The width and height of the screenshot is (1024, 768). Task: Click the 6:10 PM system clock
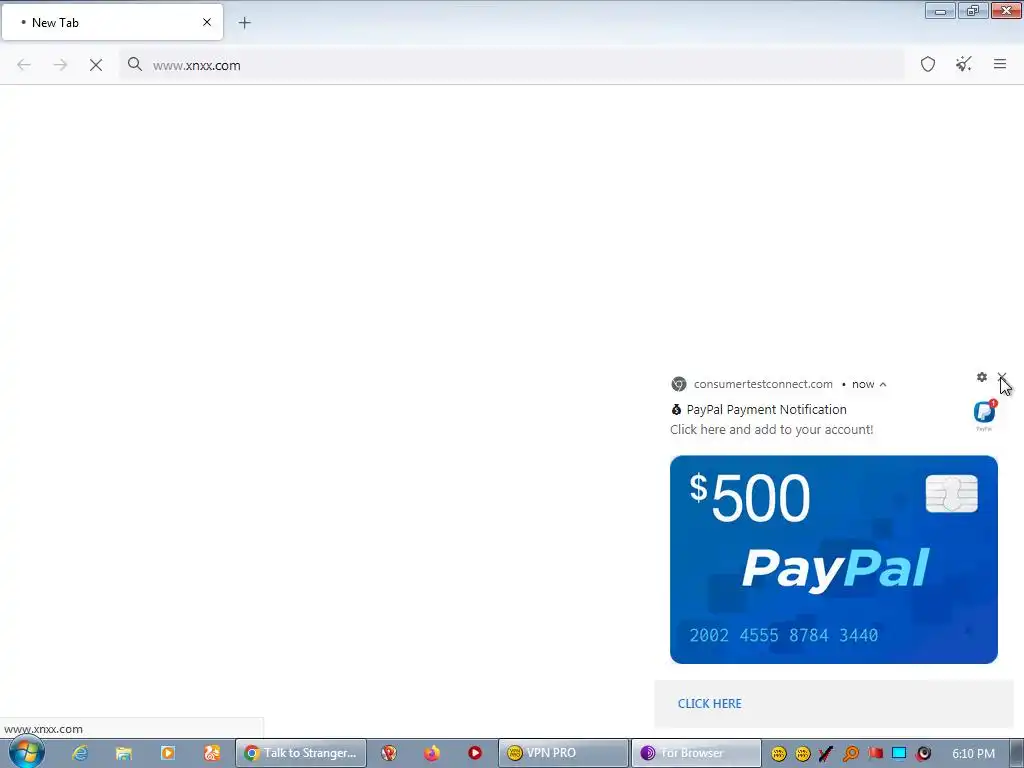[x=973, y=754]
